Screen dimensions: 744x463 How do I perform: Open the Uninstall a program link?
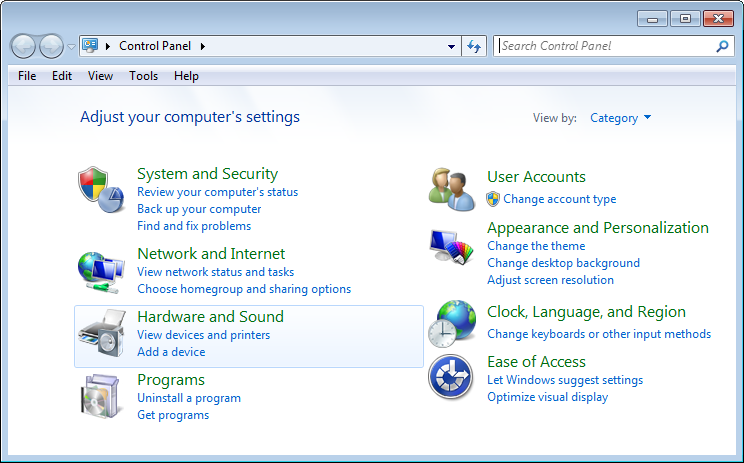tap(188, 398)
